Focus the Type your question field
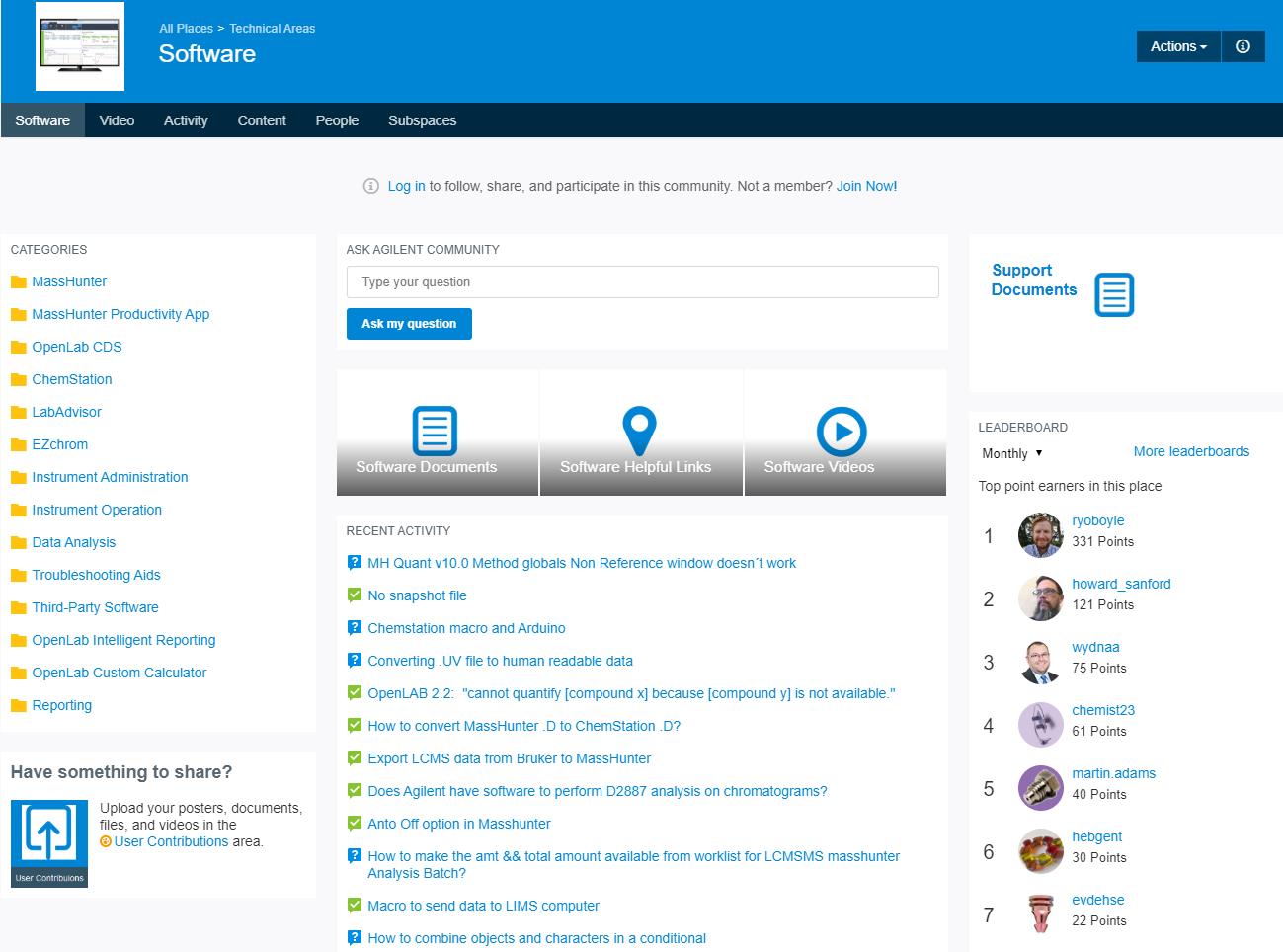Image resolution: width=1283 pixels, height=952 pixels. (642, 282)
